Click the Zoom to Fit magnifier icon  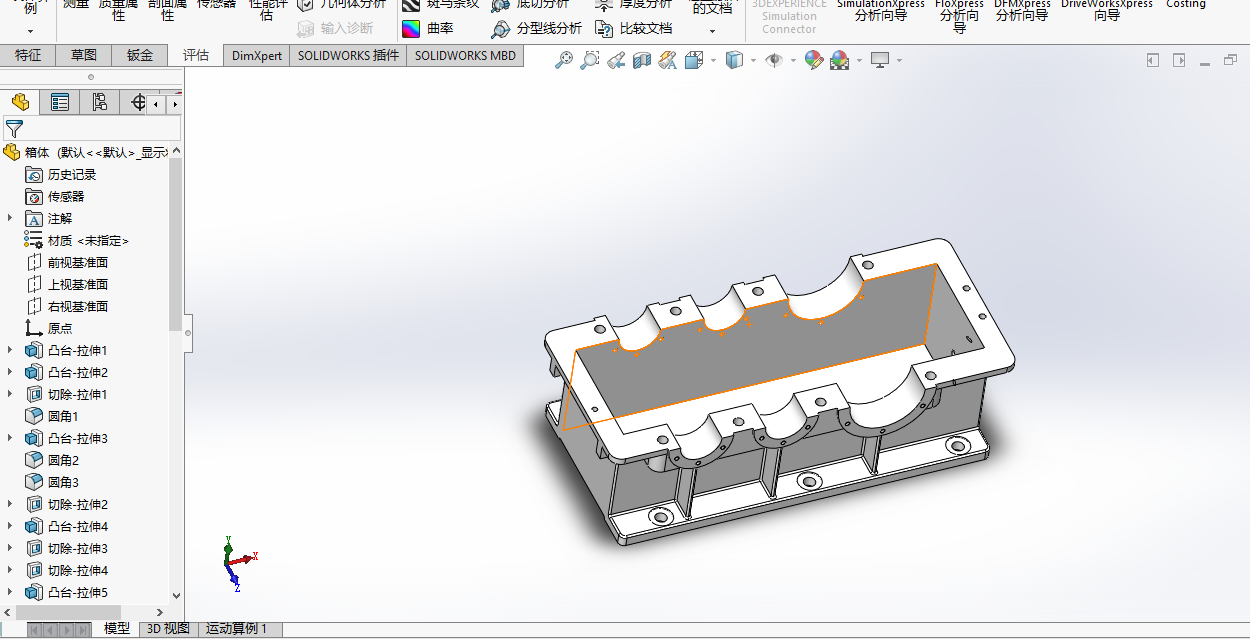click(x=564, y=61)
